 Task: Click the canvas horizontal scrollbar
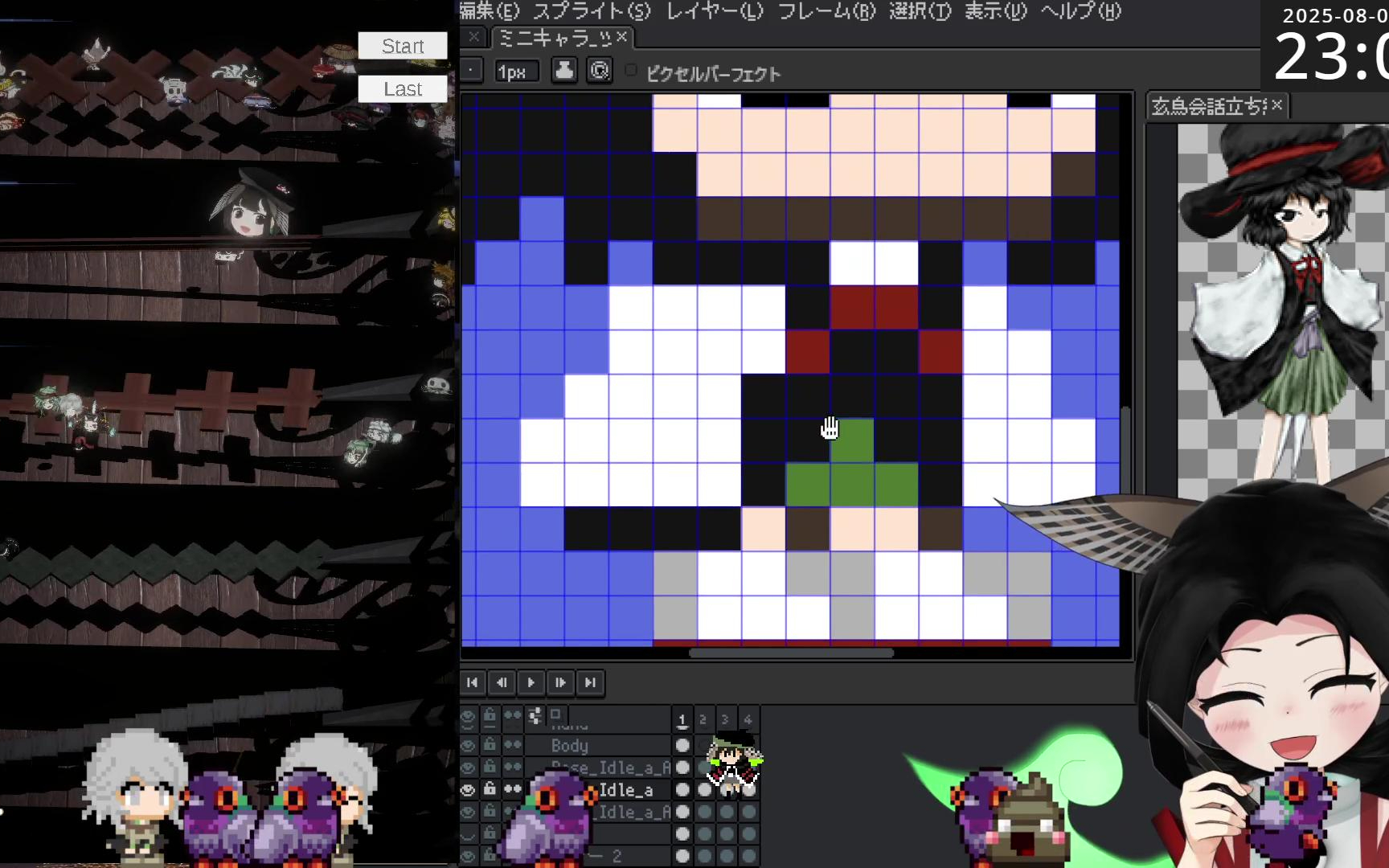point(792,653)
